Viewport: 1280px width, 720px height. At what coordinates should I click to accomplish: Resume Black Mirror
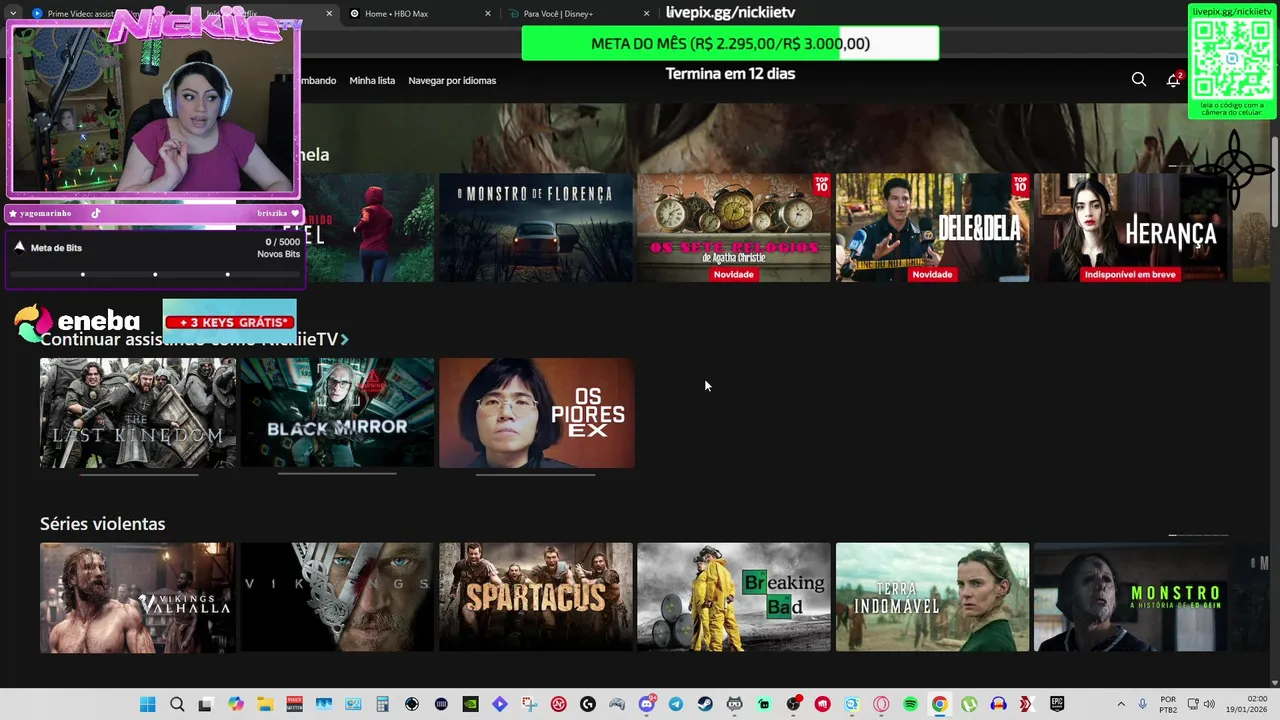(x=337, y=413)
